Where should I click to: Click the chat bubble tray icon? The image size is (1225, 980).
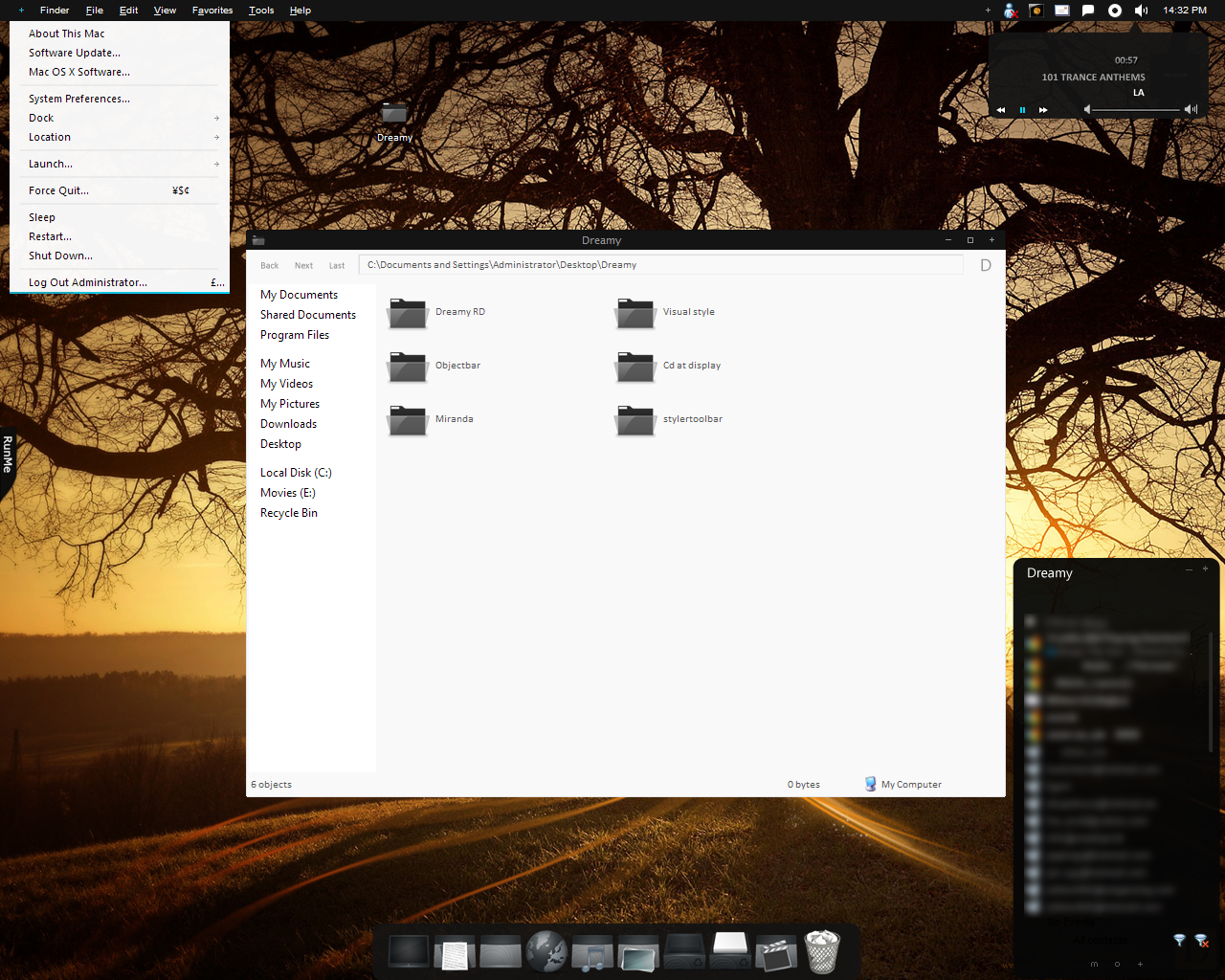click(1088, 11)
